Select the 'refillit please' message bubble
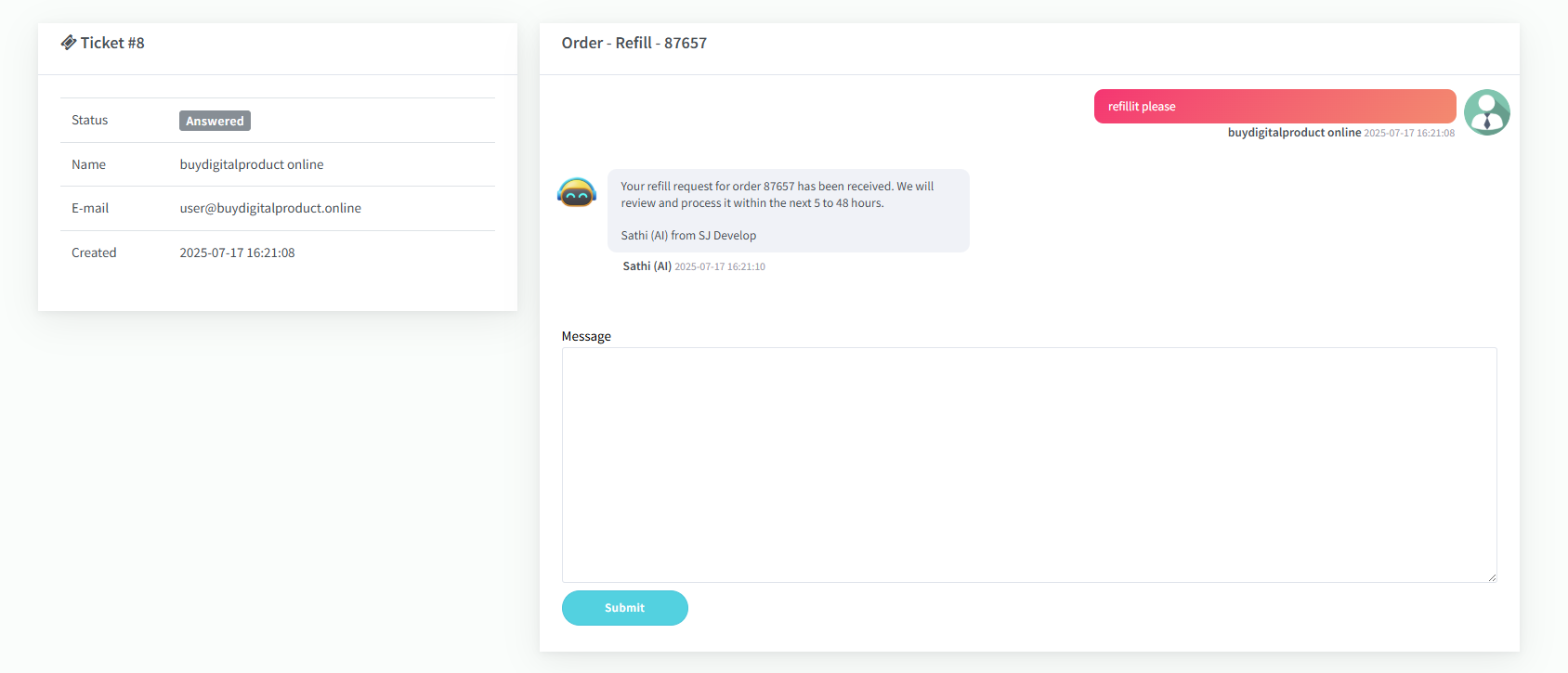The width and height of the screenshot is (1568, 673). coord(1274,107)
